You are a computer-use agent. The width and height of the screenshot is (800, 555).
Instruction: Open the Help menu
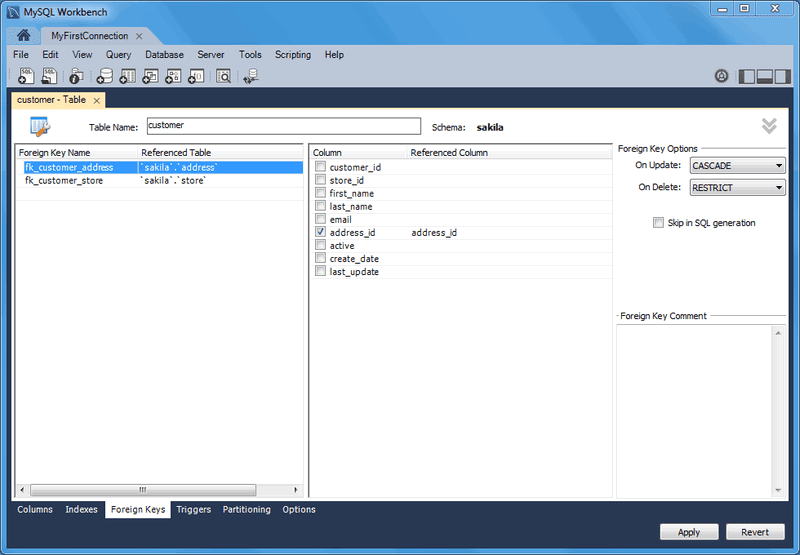[334, 55]
